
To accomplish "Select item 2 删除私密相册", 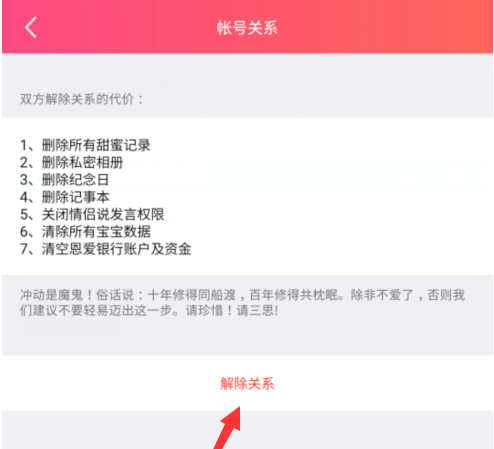I will click(x=72, y=163).
